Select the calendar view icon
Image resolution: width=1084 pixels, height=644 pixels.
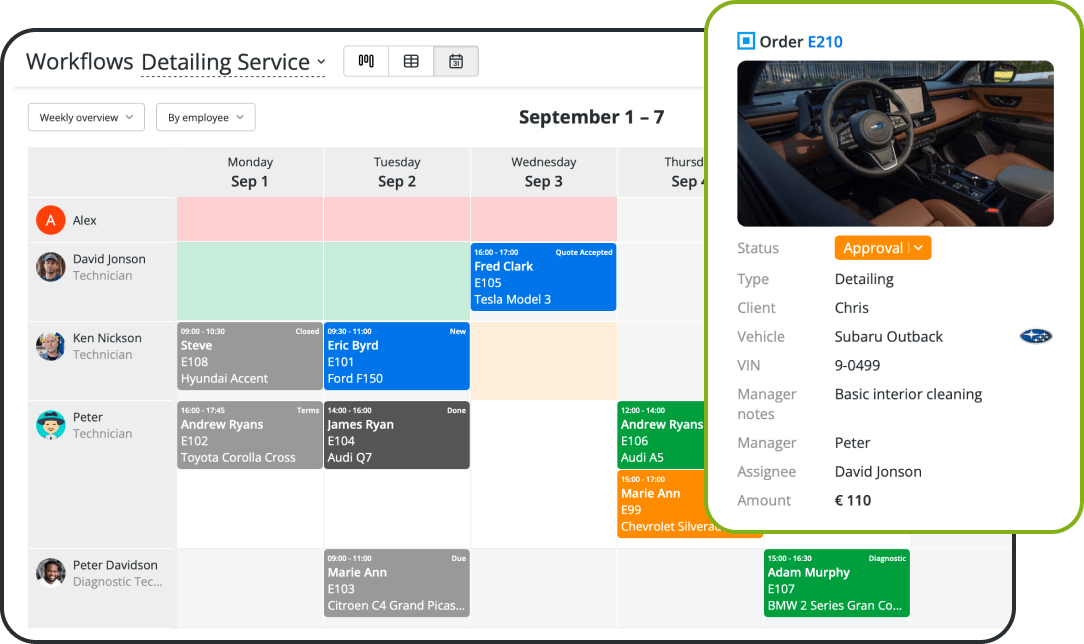click(456, 61)
